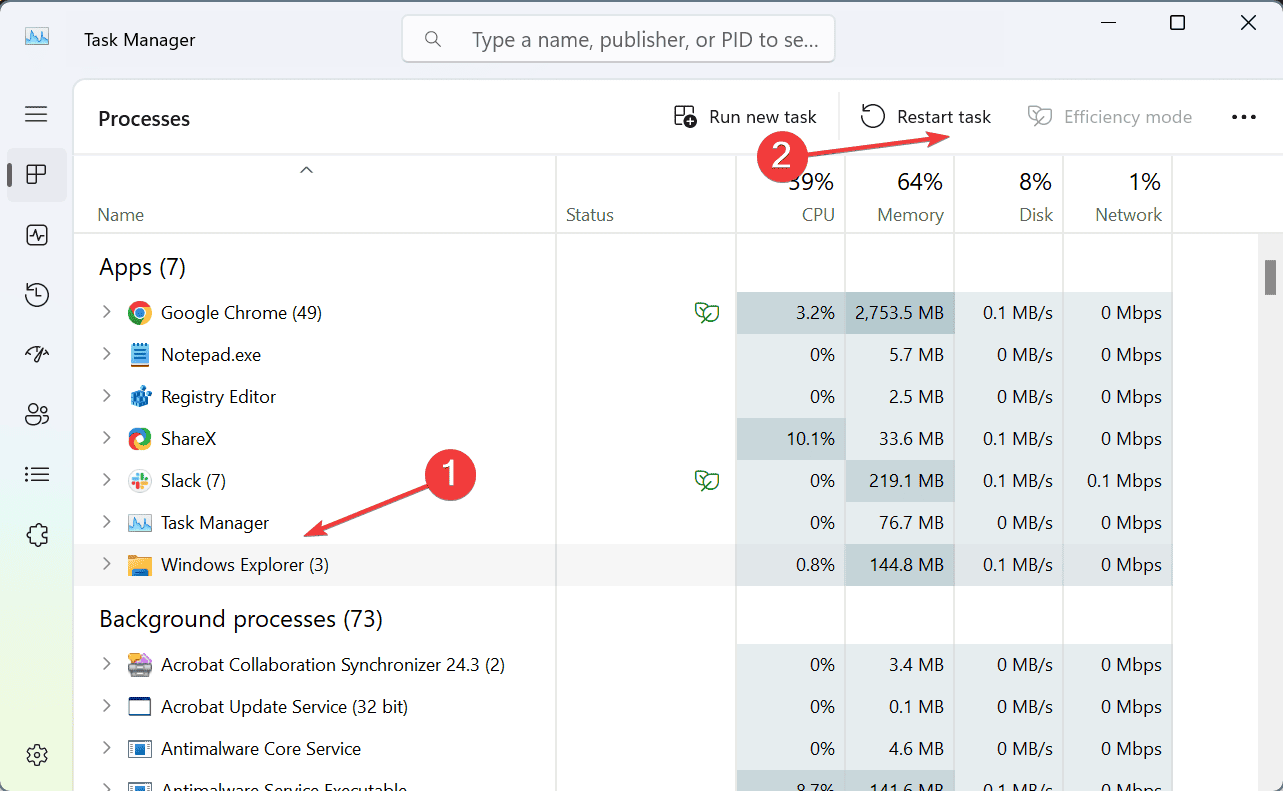The width and height of the screenshot is (1283, 791).
Task: Expand the Registry Editor process group
Action: click(106, 397)
